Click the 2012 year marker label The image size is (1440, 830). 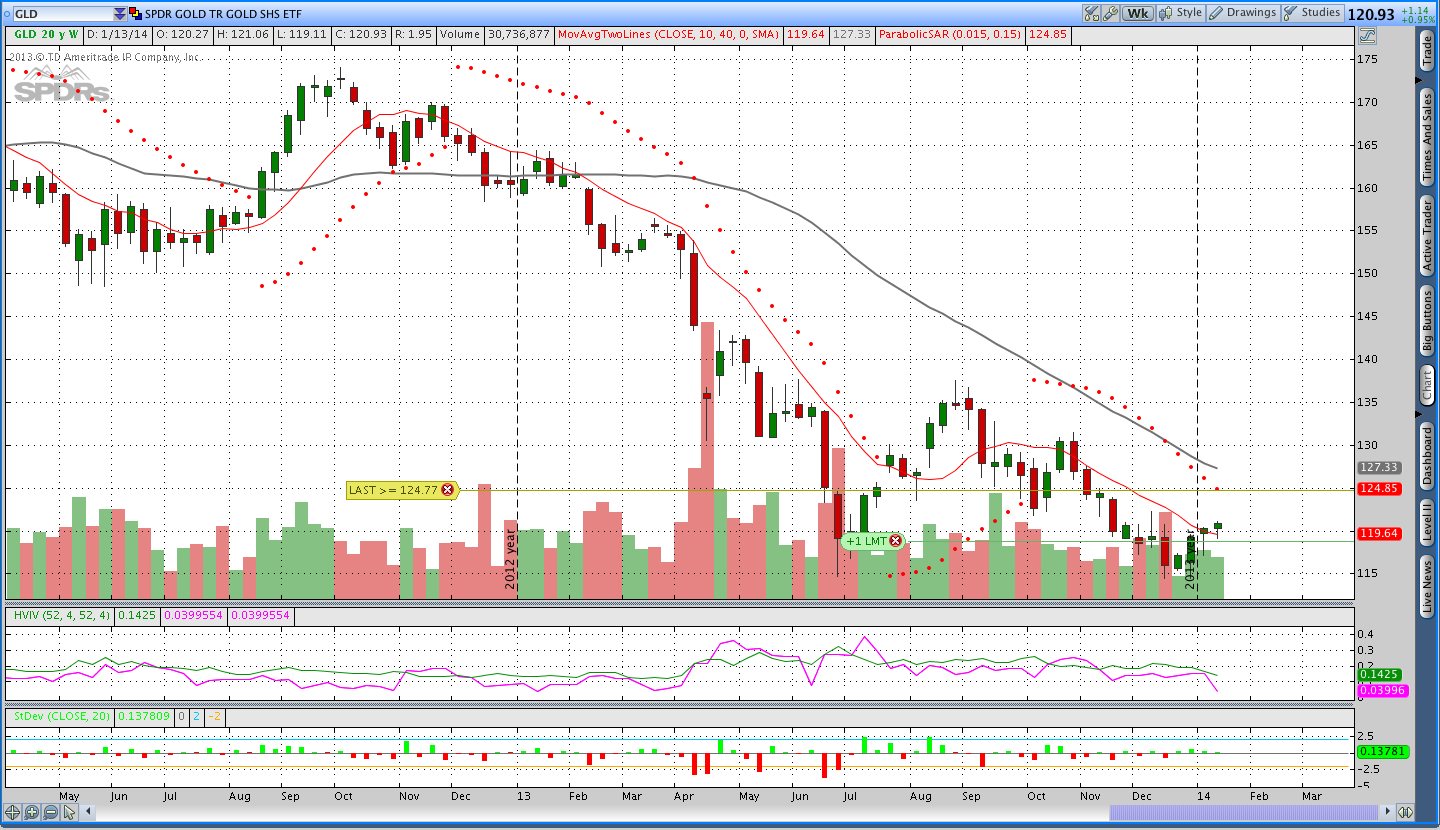[510, 560]
